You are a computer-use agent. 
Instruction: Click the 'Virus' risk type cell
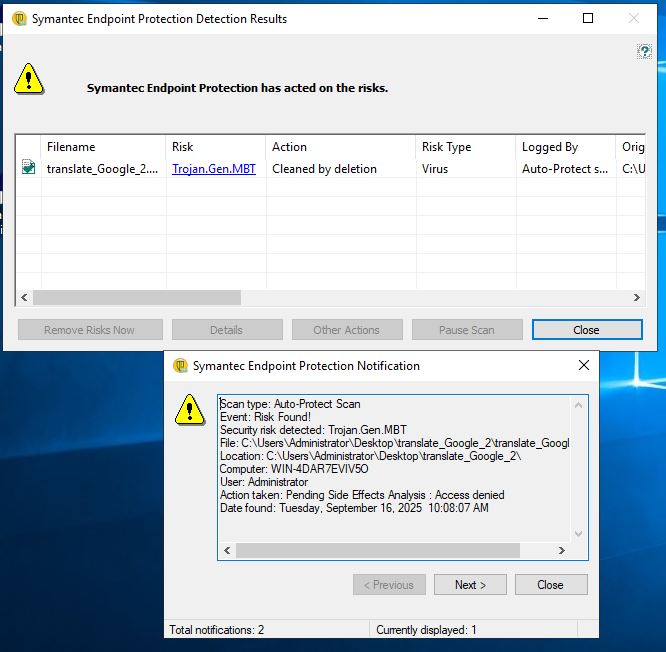pos(435,169)
